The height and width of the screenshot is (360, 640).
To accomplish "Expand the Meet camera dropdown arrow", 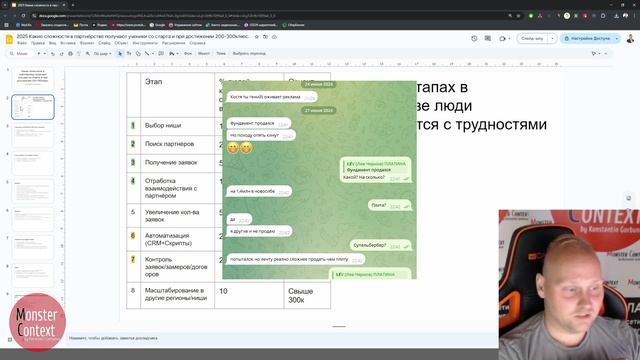I will [509, 38].
